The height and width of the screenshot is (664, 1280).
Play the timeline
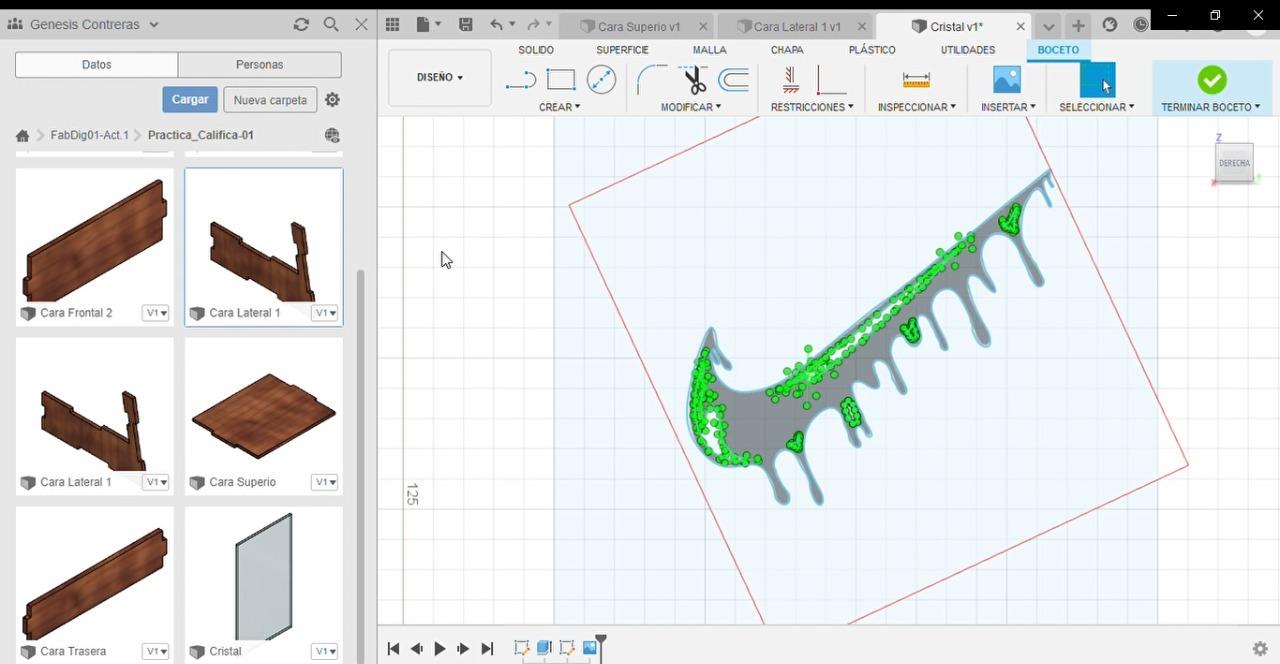[x=440, y=649]
